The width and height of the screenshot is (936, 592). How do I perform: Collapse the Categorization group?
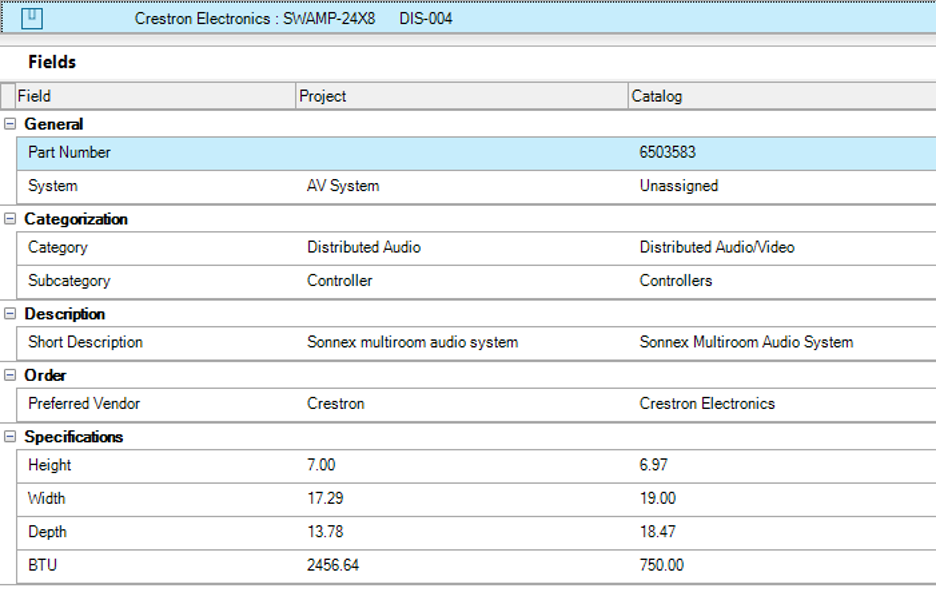10,219
